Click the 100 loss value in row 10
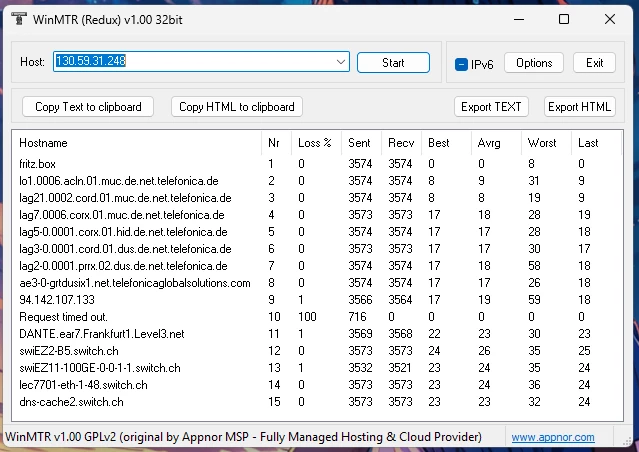This screenshot has width=639, height=452. point(307,317)
